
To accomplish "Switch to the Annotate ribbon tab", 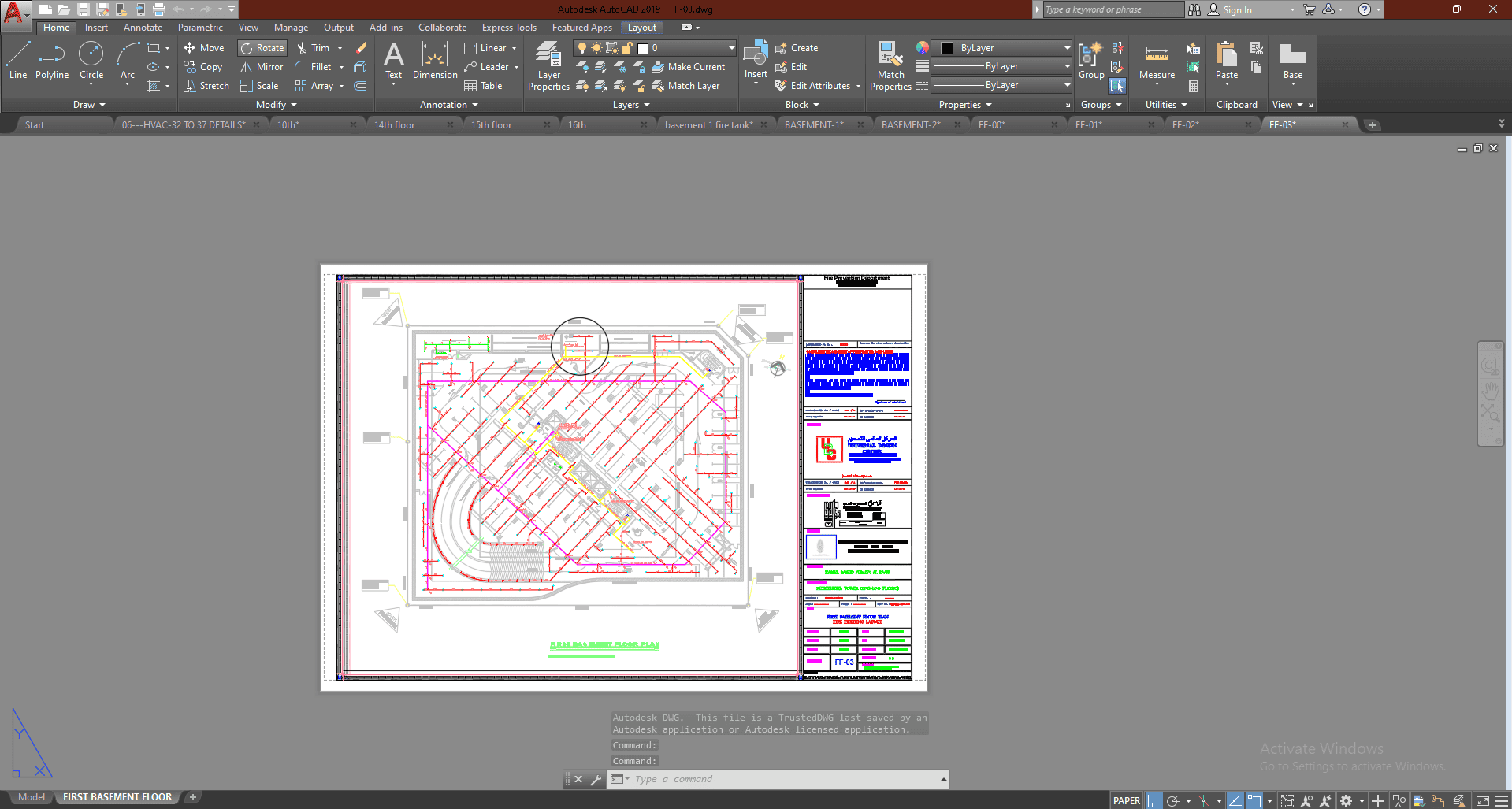I will pos(143,28).
